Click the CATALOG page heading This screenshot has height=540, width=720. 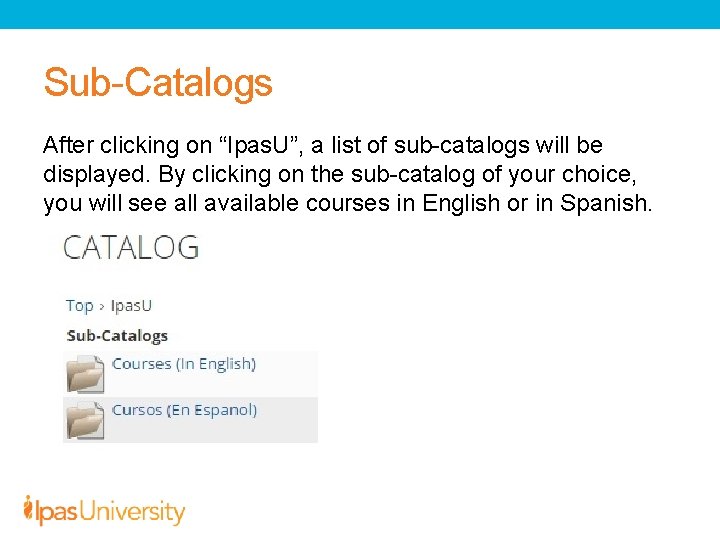coord(131,247)
